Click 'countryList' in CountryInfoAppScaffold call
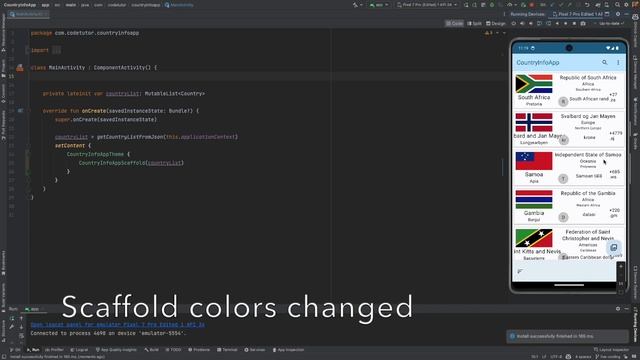Image resolution: width=640 pixels, height=360 pixels. [x=164, y=163]
